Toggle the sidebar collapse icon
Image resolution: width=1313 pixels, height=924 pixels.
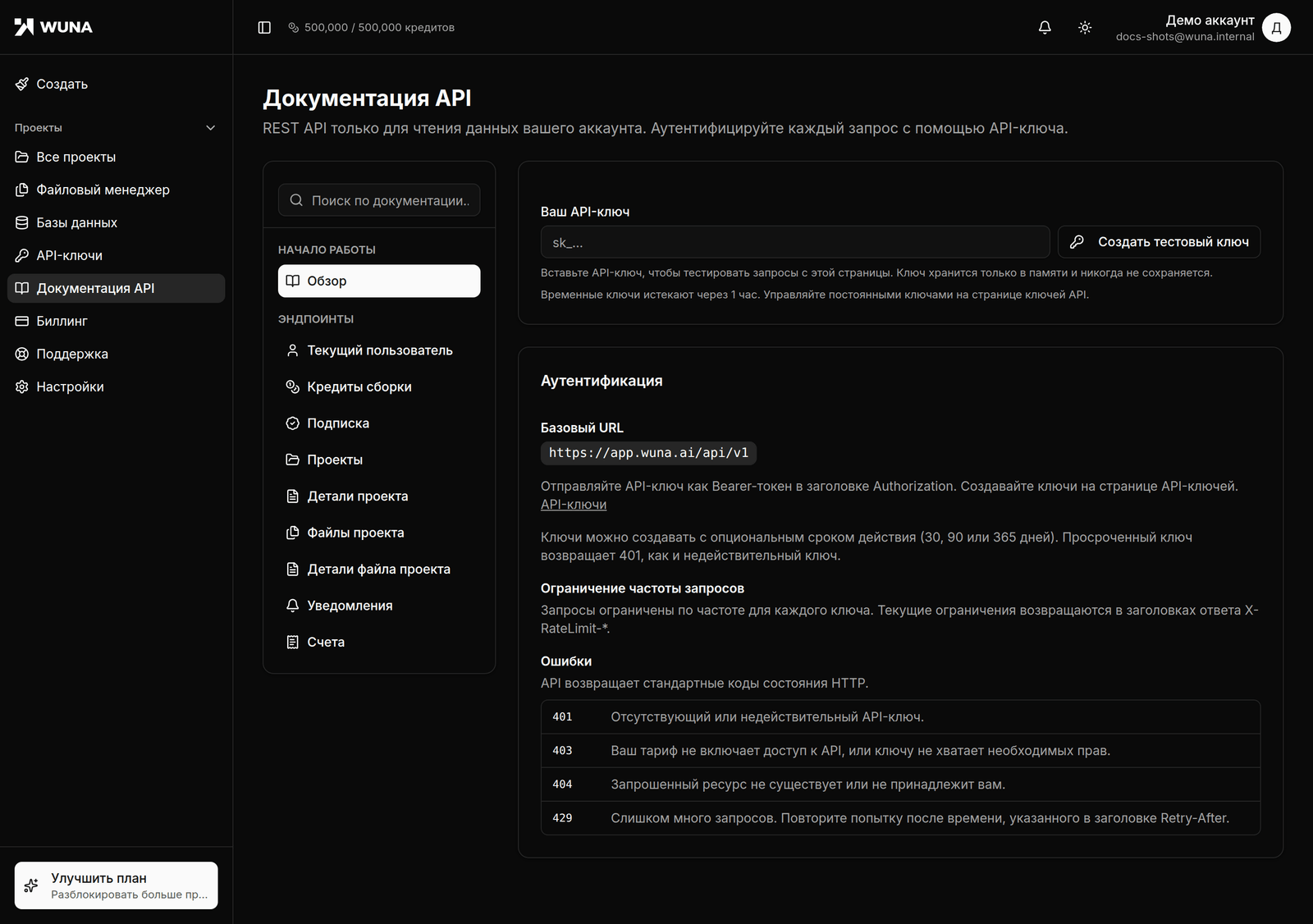[264, 27]
